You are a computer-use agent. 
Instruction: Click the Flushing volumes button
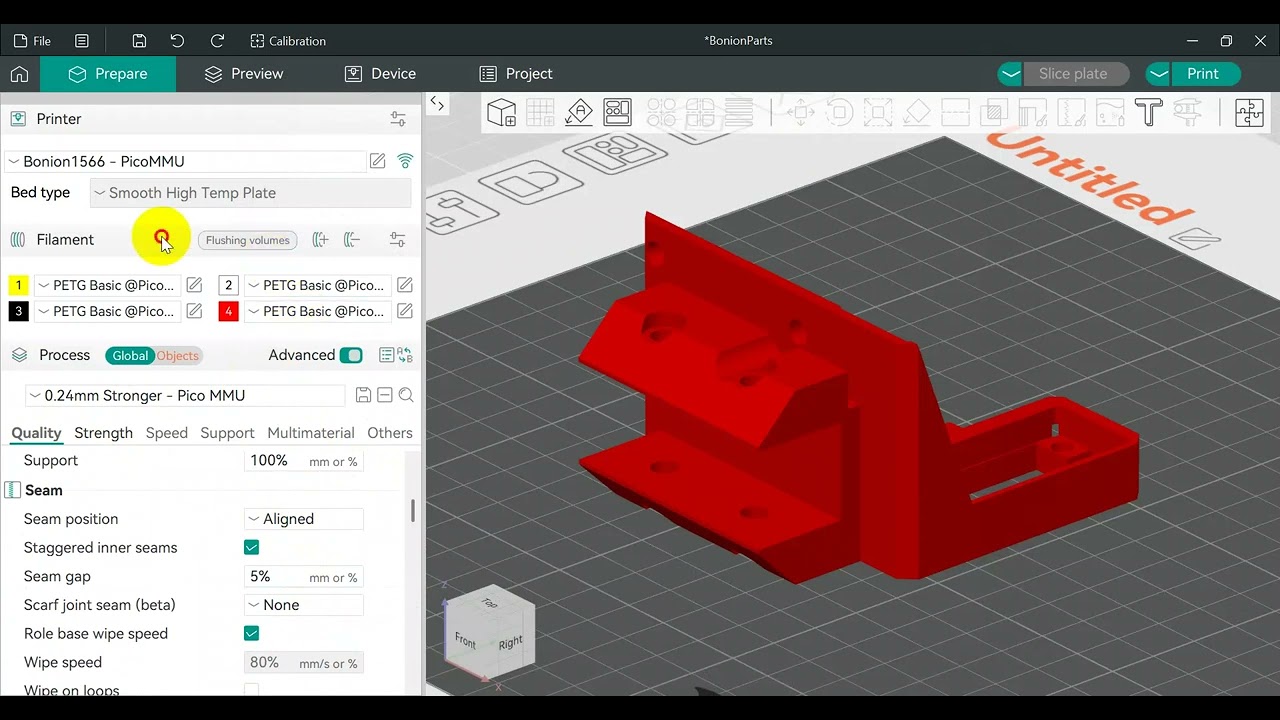coord(247,240)
